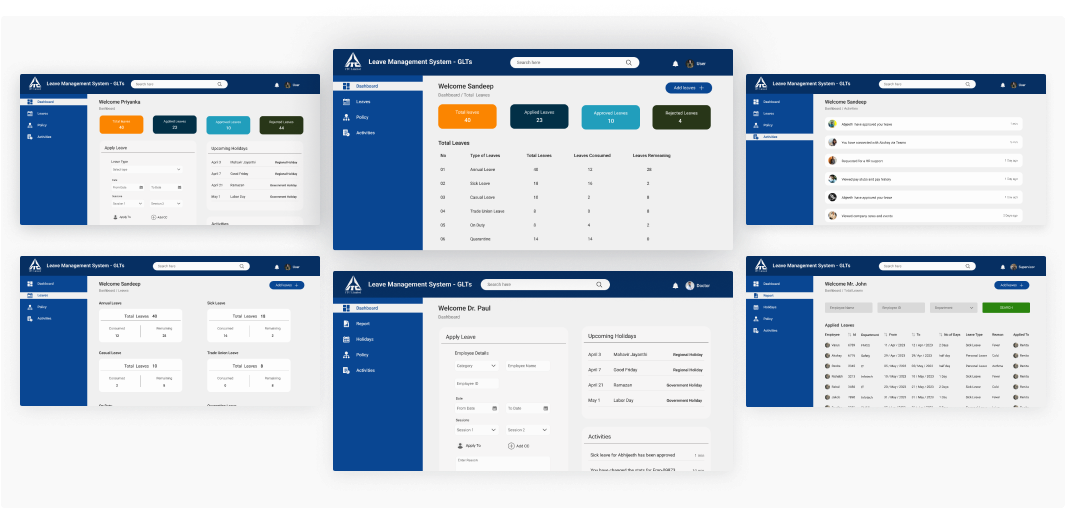Click the Apply To person icon on Dr. Paul's form
The height and width of the screenshot is (508, 1066).
click(x=460, y=445)
